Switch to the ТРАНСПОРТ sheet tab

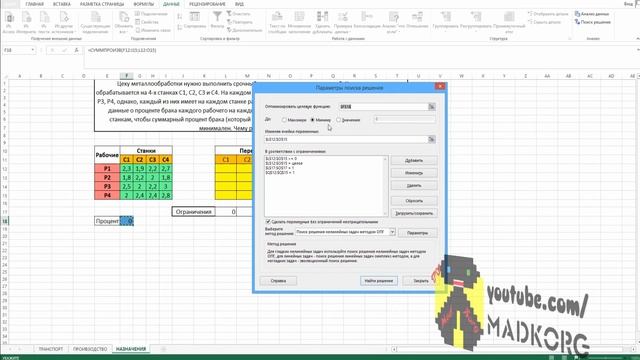[51, 349]
